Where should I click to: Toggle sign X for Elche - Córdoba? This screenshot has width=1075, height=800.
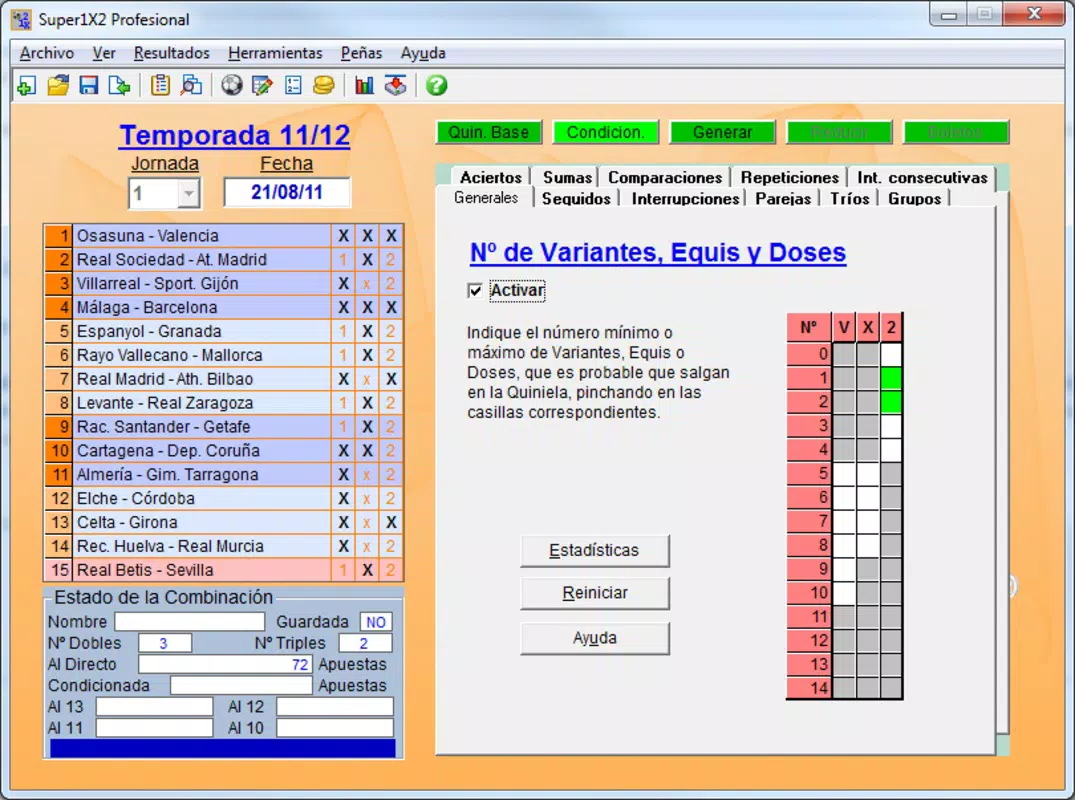367,498
